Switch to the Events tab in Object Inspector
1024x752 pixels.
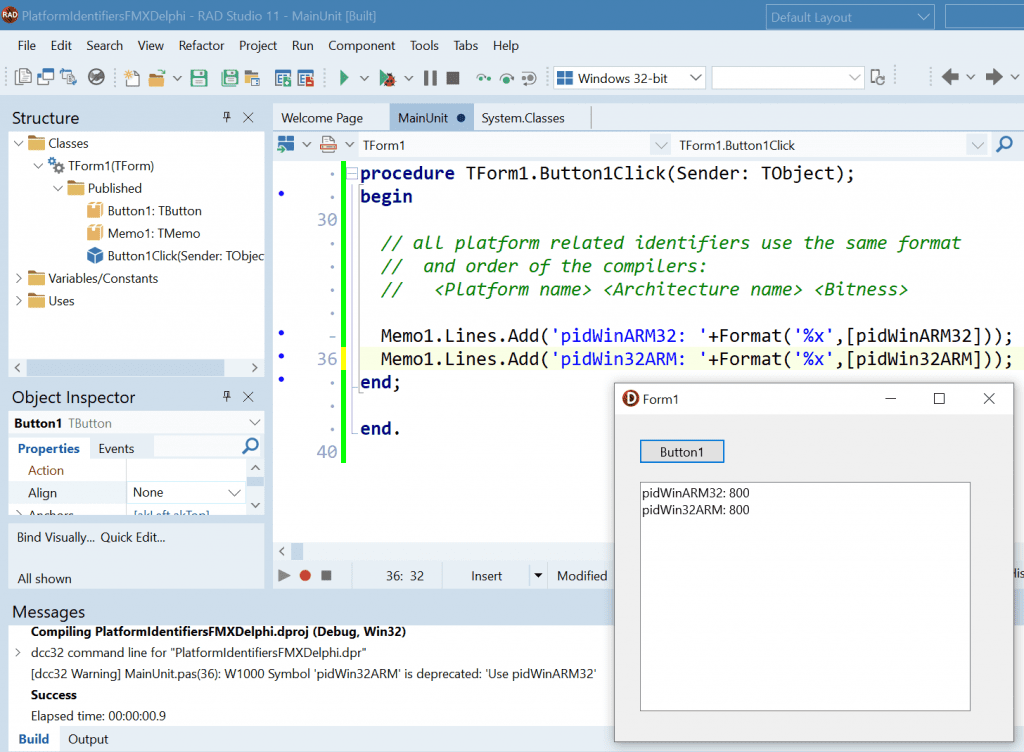tap(116, 448)
